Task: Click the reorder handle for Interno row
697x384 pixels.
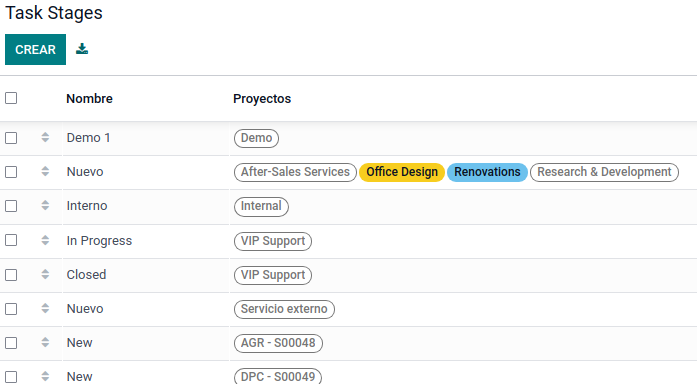Action: [45, 205]
